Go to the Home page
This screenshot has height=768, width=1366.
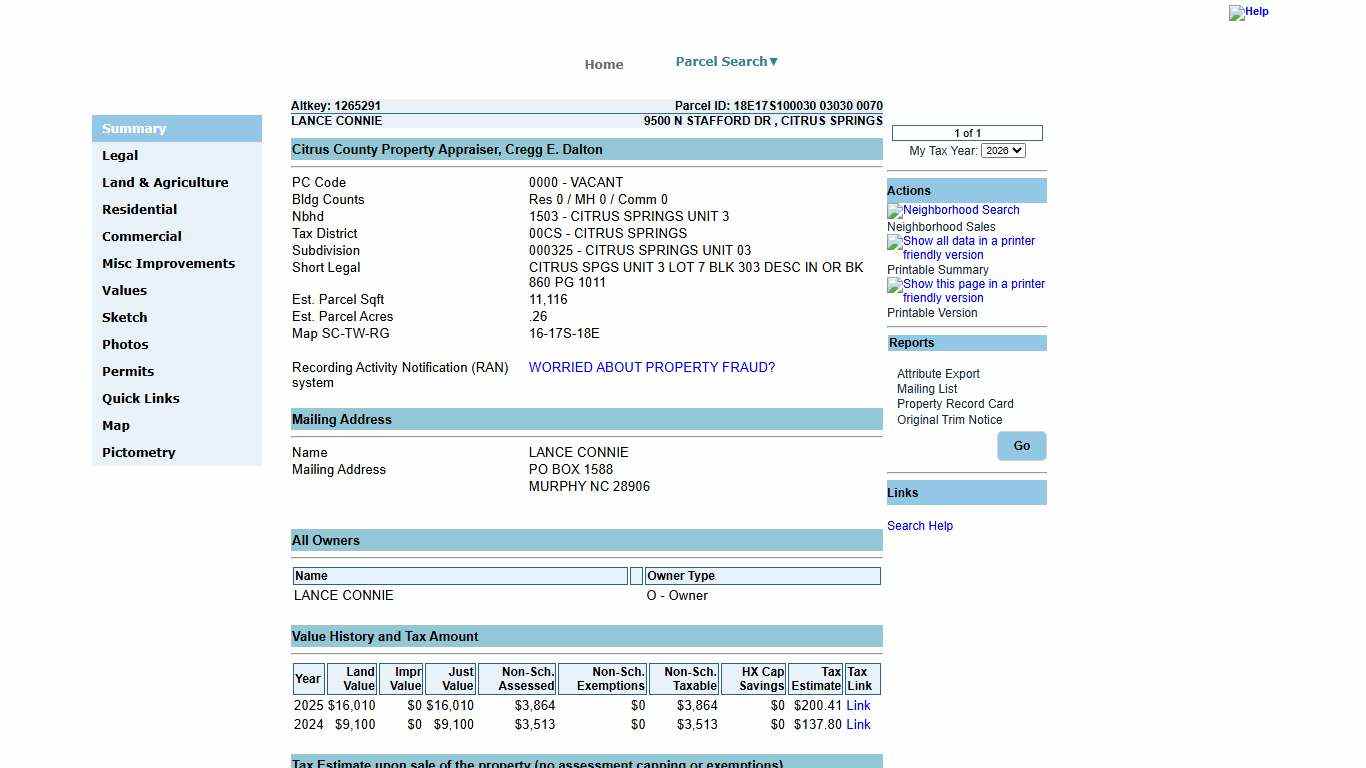tap(604, 65)
